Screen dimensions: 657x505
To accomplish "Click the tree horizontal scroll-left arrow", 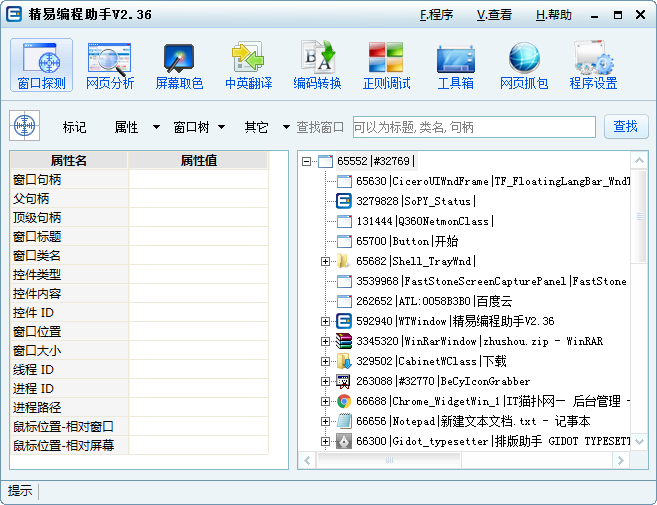I will coord(307,461).
